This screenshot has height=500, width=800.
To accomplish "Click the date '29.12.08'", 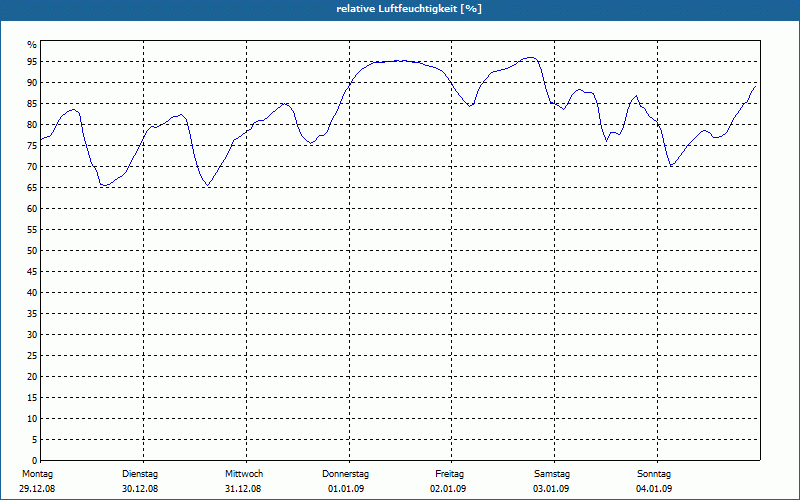I will (x=37, y=489).
